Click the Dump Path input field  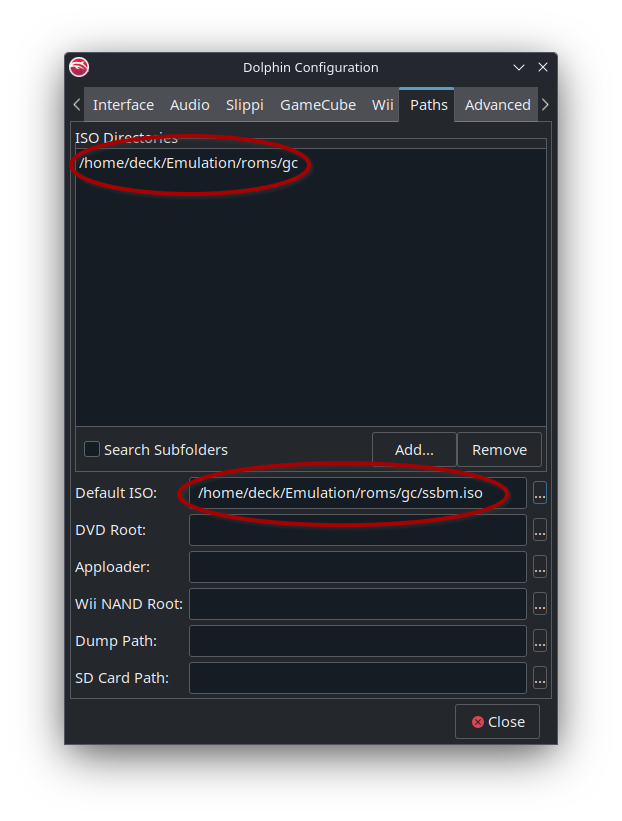358,641
